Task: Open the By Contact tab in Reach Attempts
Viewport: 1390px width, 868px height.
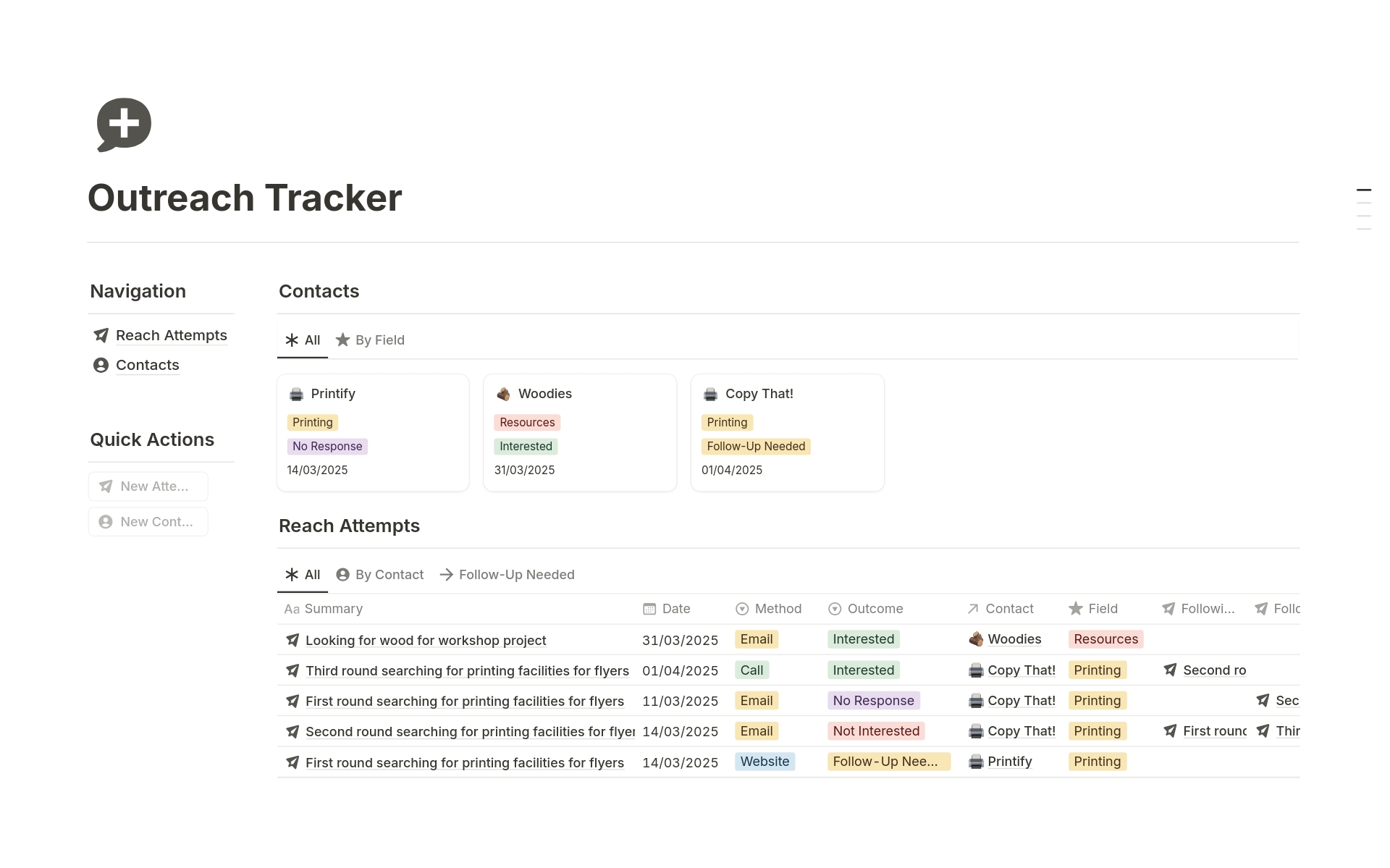Action: [380, 575]
